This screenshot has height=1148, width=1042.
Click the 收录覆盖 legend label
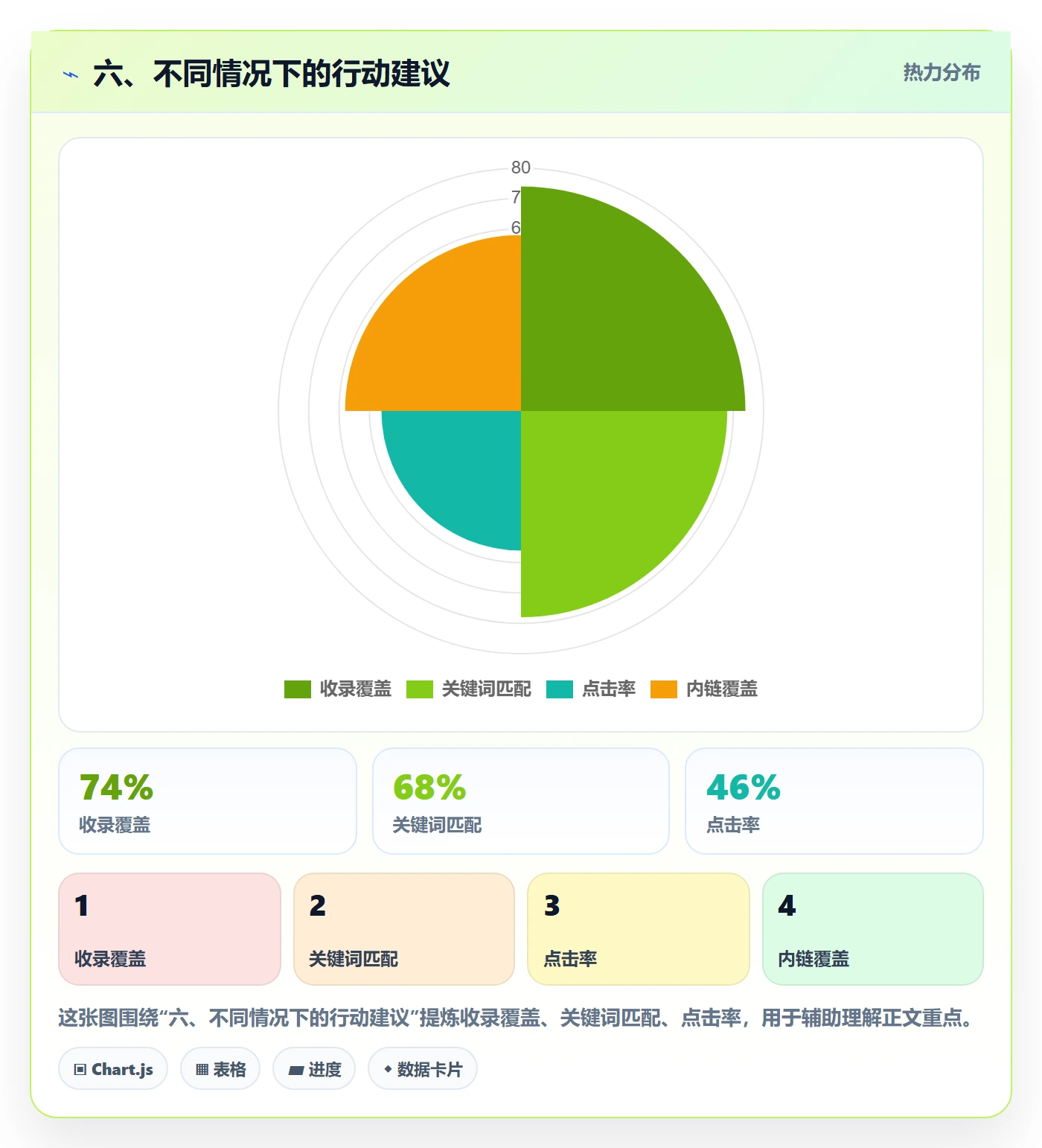356,689
